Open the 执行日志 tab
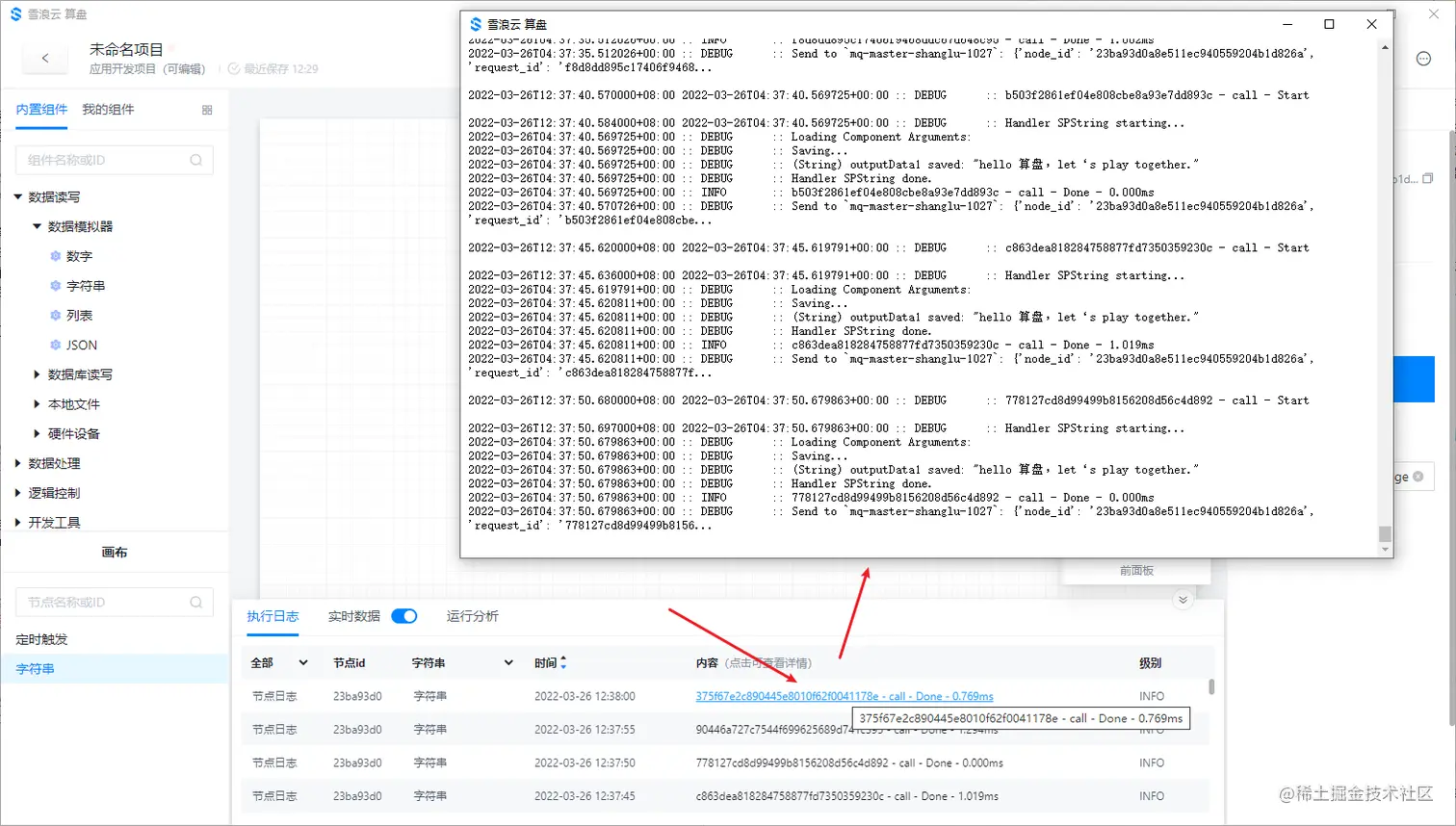 coord(273,616)
